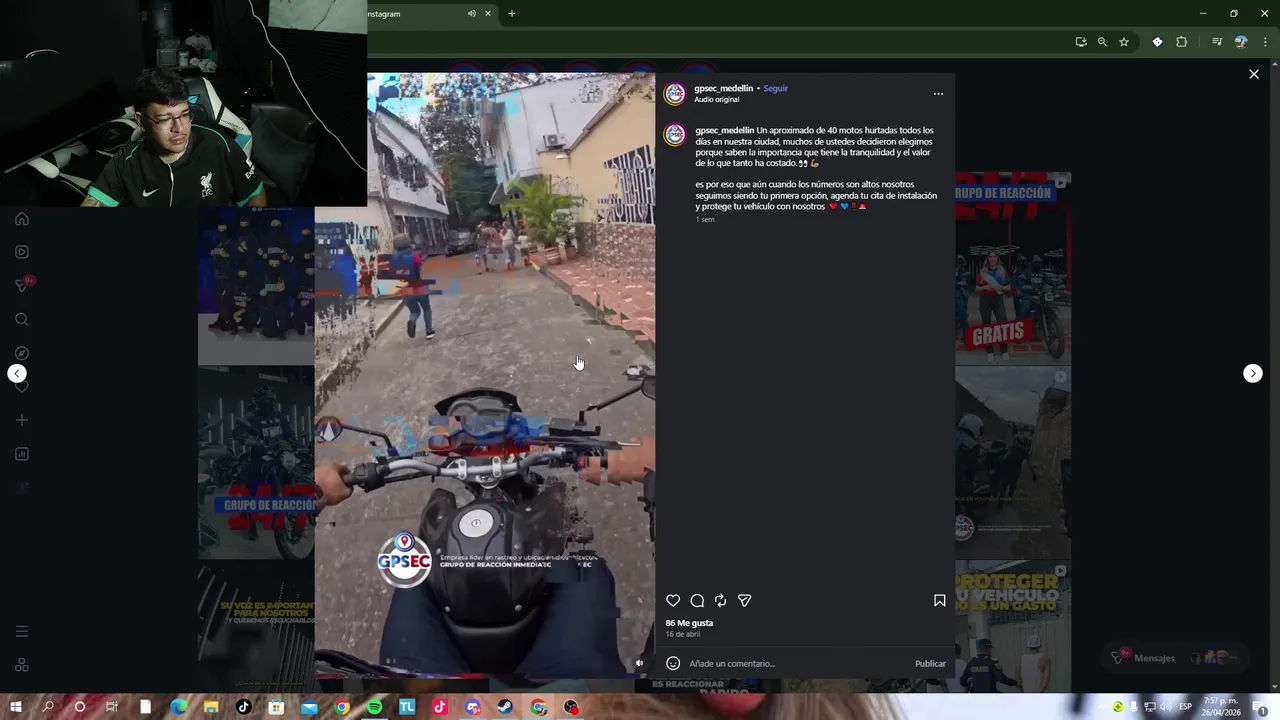1280x720 pixels.
Task: Open File Explorer from the taskbar
Action: pyautogui.click(x=211, y=707)
